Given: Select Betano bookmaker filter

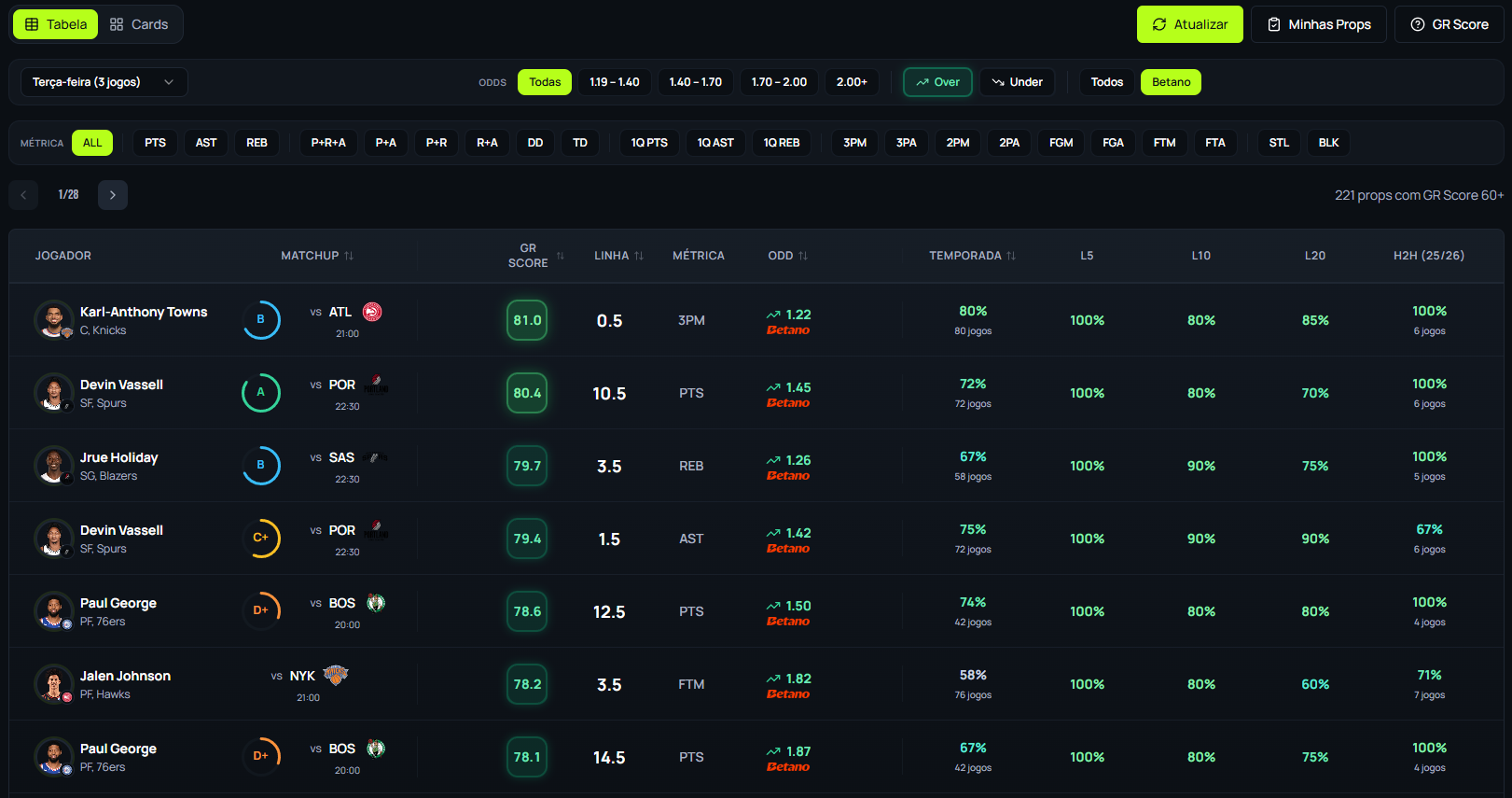Looking at the screenshot, I should coord(1171,82).
